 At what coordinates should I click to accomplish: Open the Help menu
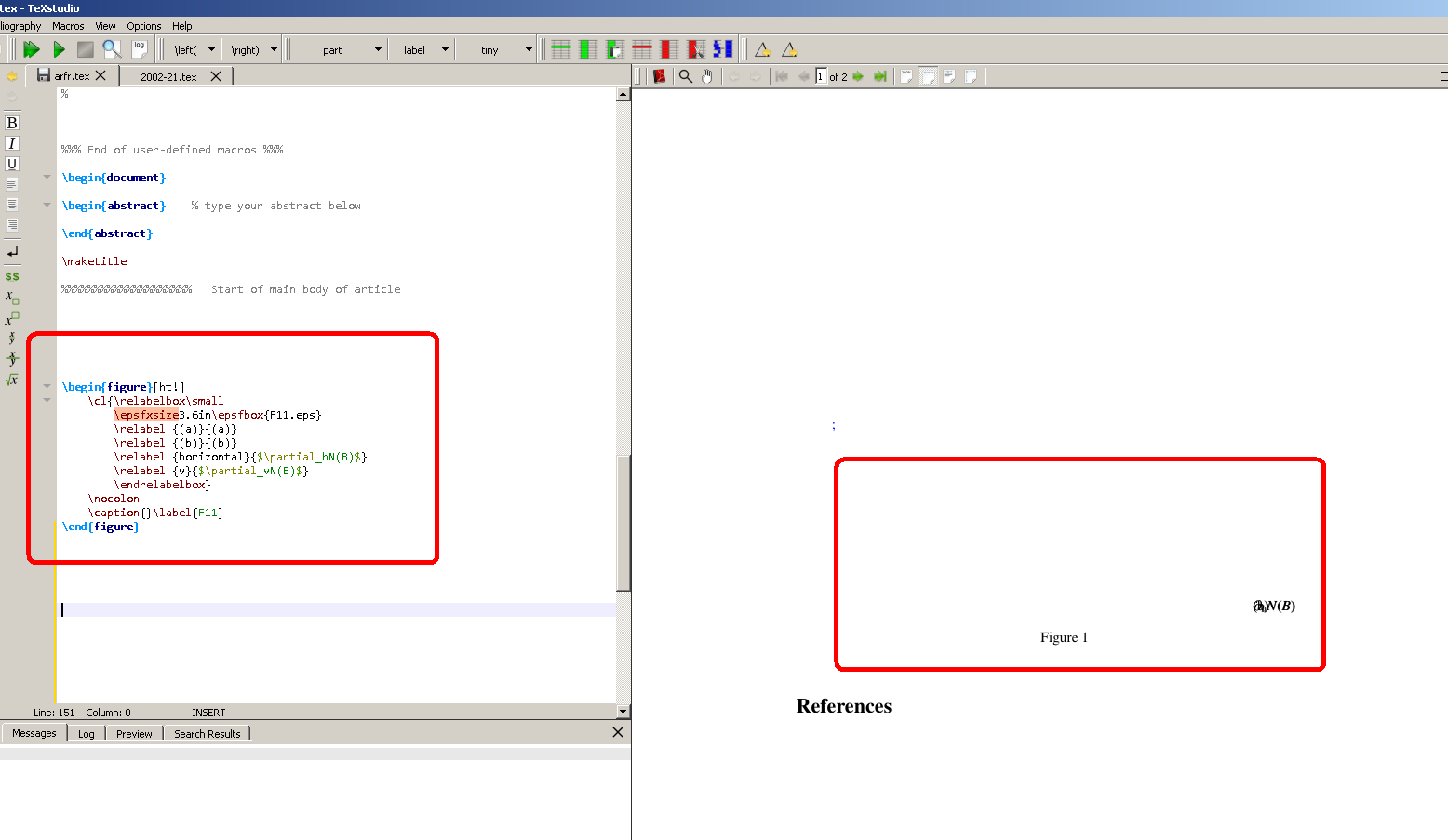182,26
